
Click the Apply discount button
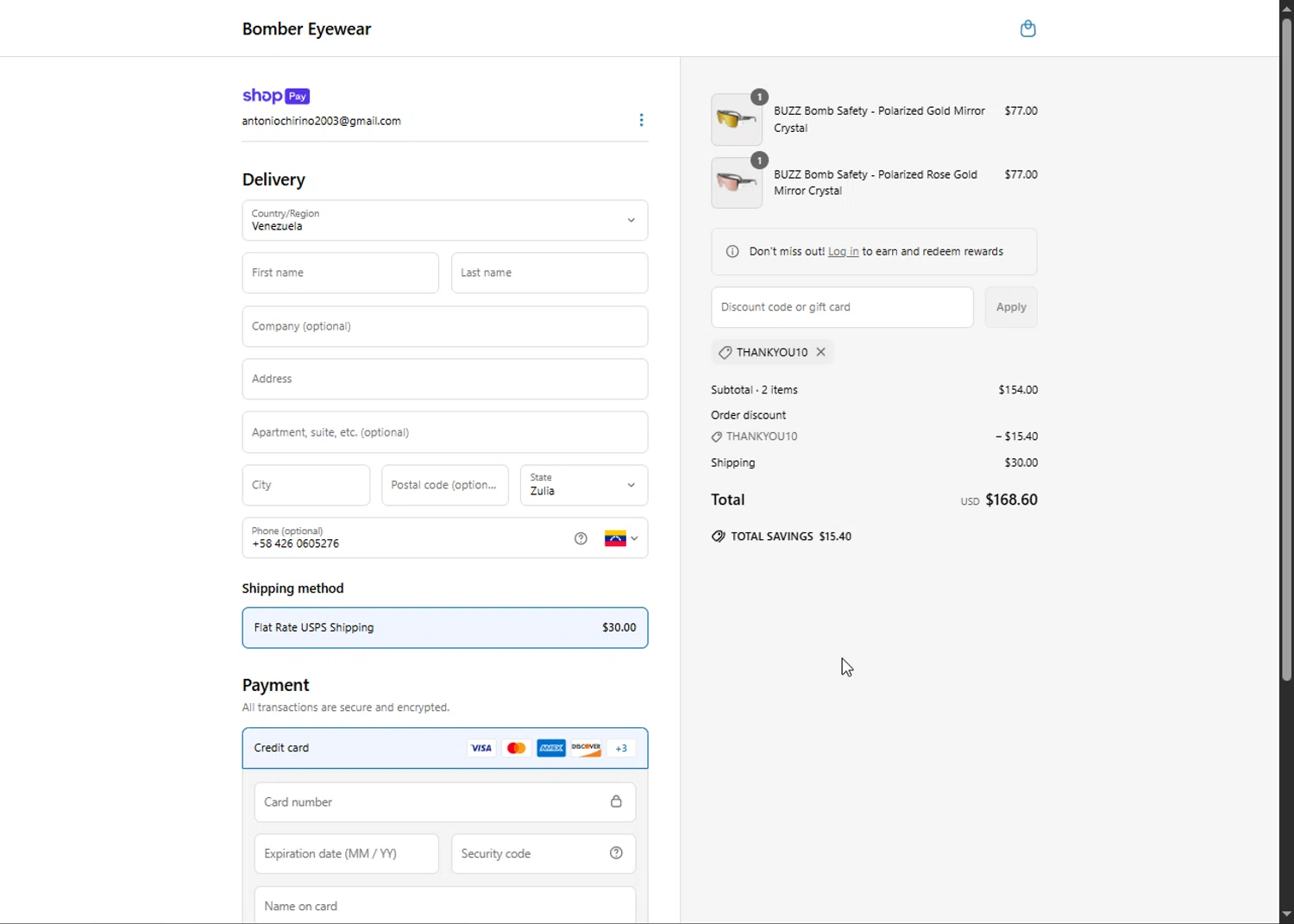click(x=1011, y=307)
